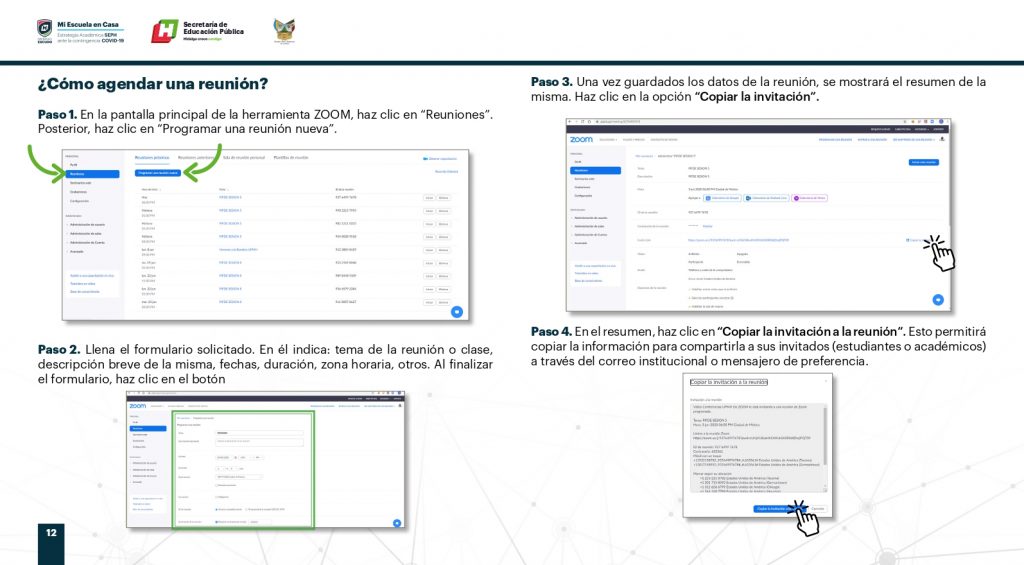Click the description text box in Paso 2 form

tap(259, 443)
